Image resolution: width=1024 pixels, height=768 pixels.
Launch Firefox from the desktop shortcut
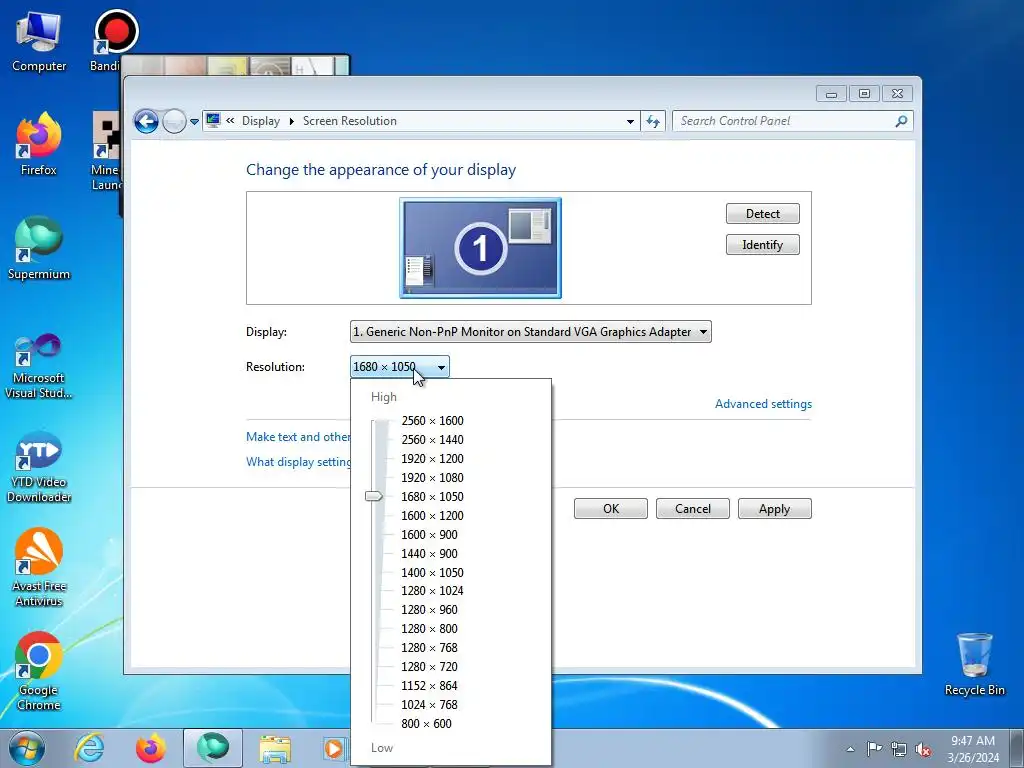pos(39,145)
